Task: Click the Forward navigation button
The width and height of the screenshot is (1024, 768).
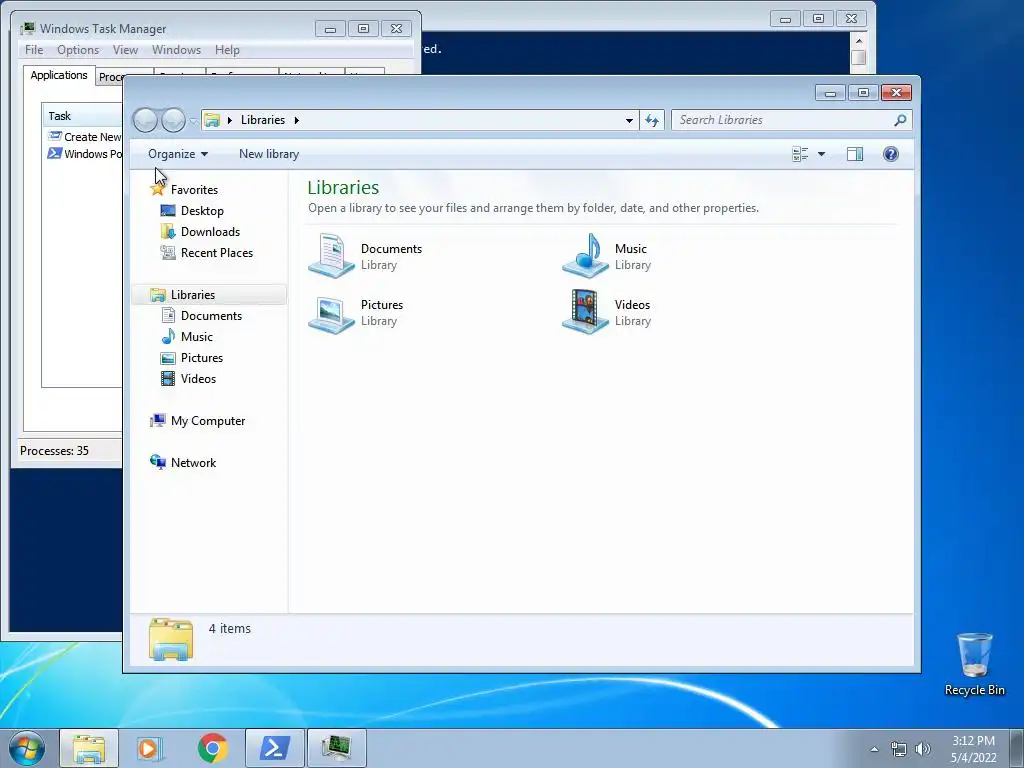Action: pyautogui.click(x=173, y=120)
